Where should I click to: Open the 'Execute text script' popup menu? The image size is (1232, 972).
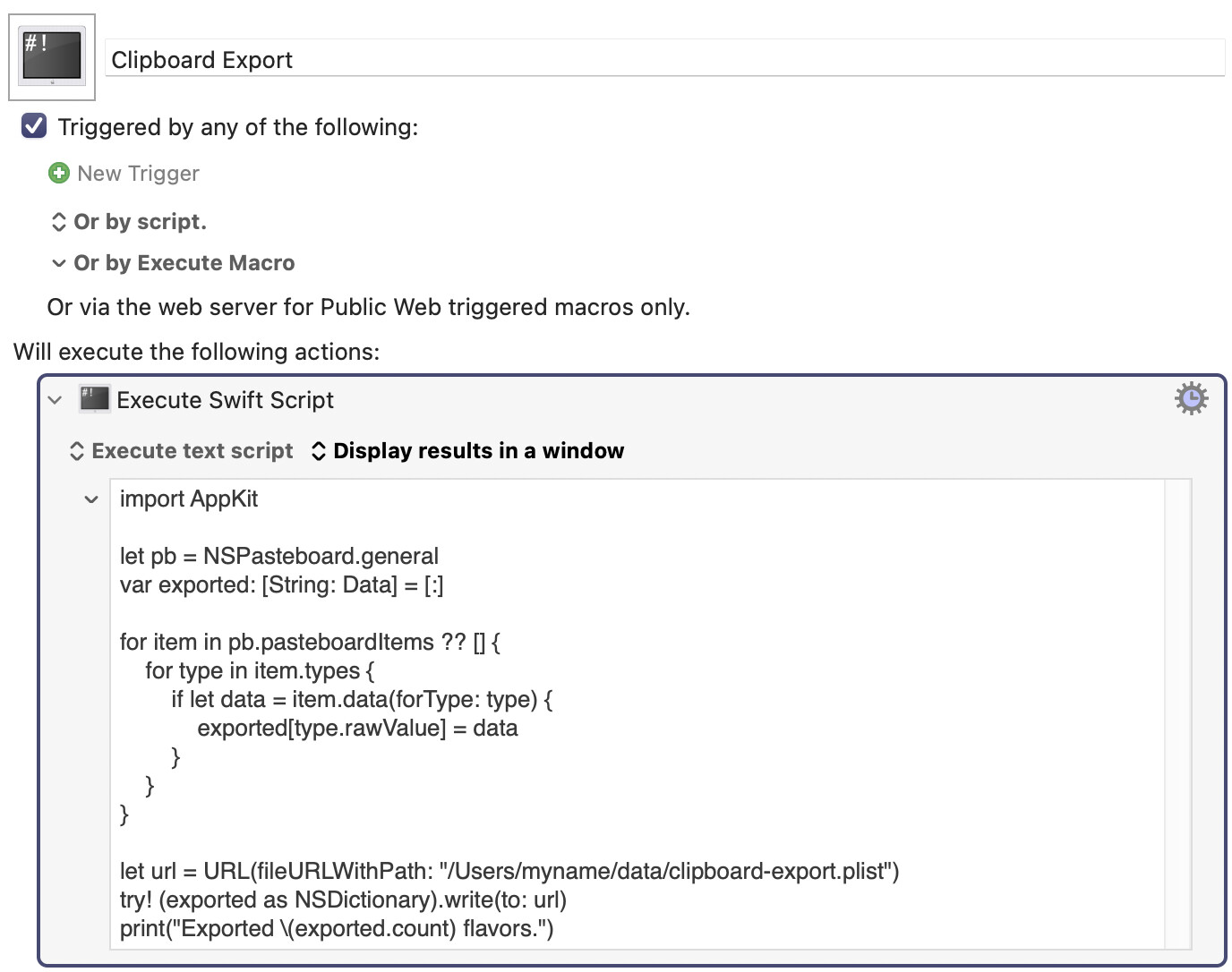pos(182,451)
